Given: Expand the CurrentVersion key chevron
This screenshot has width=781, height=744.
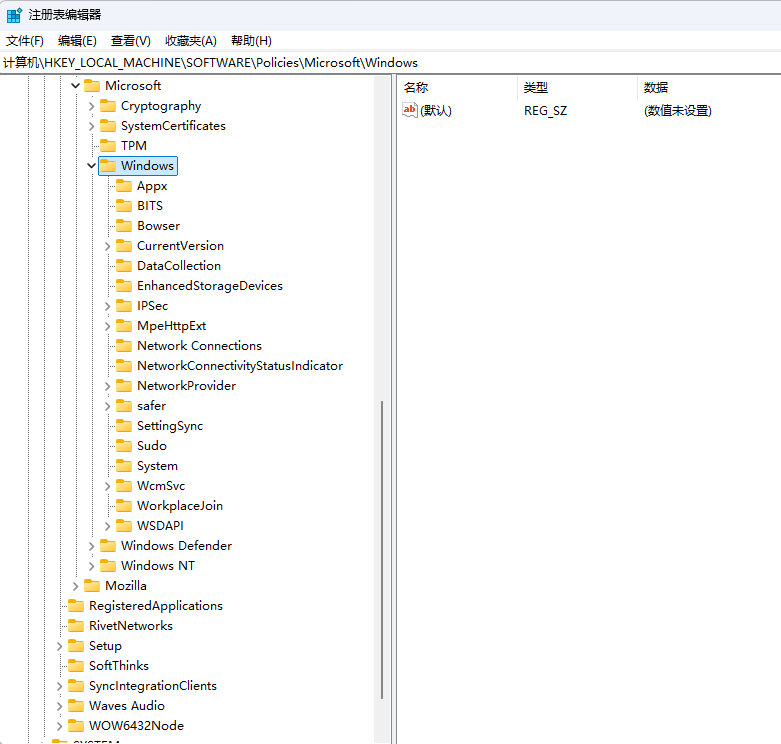Looking at the screenshot, I should point(107,246).
